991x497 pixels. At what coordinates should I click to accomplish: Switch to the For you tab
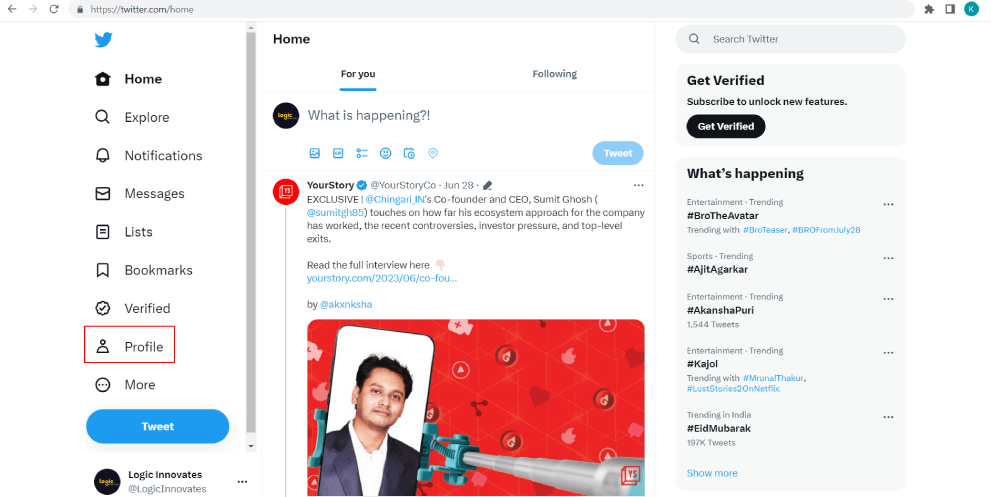point(358,74)
